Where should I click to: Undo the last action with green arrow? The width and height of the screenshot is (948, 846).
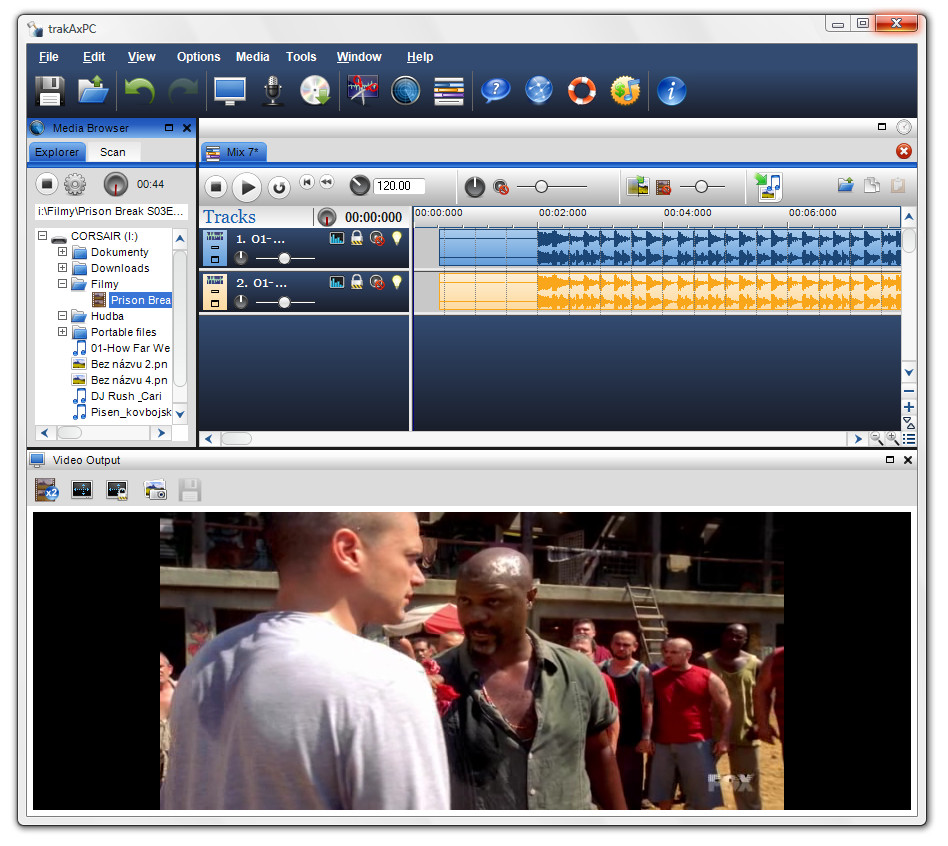point(140,91)
